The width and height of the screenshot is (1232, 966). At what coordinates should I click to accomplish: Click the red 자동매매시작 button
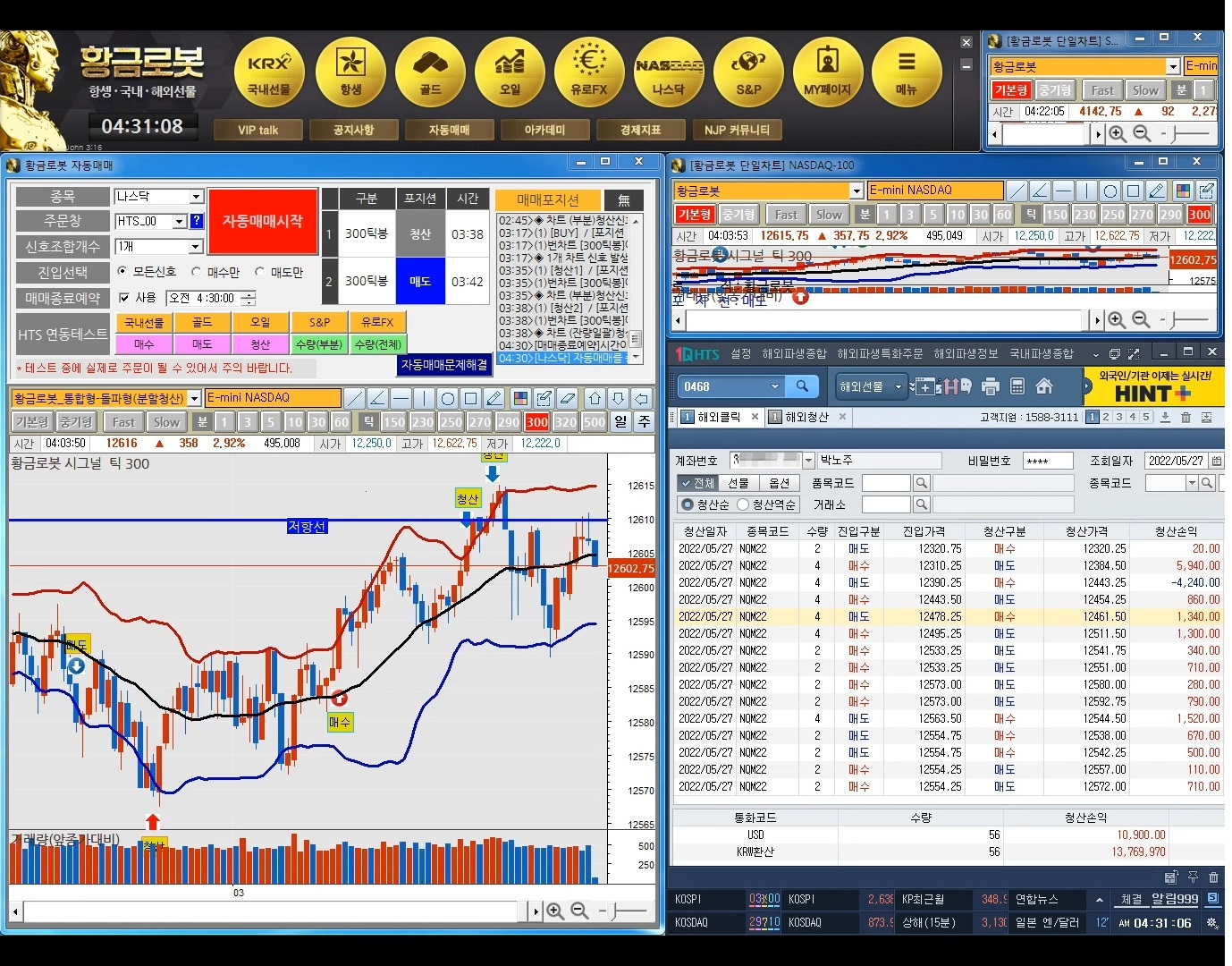[x=263, y=221]
